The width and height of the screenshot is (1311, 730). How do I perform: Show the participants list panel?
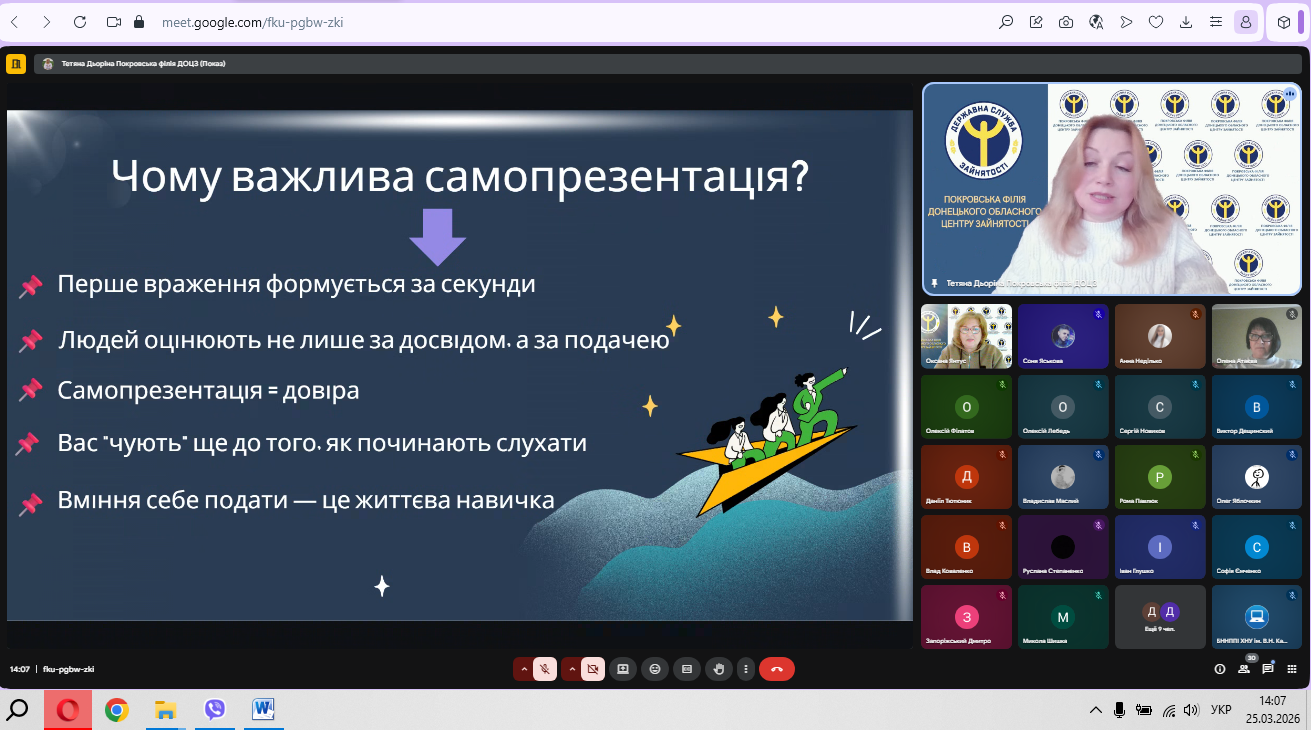1245,669
